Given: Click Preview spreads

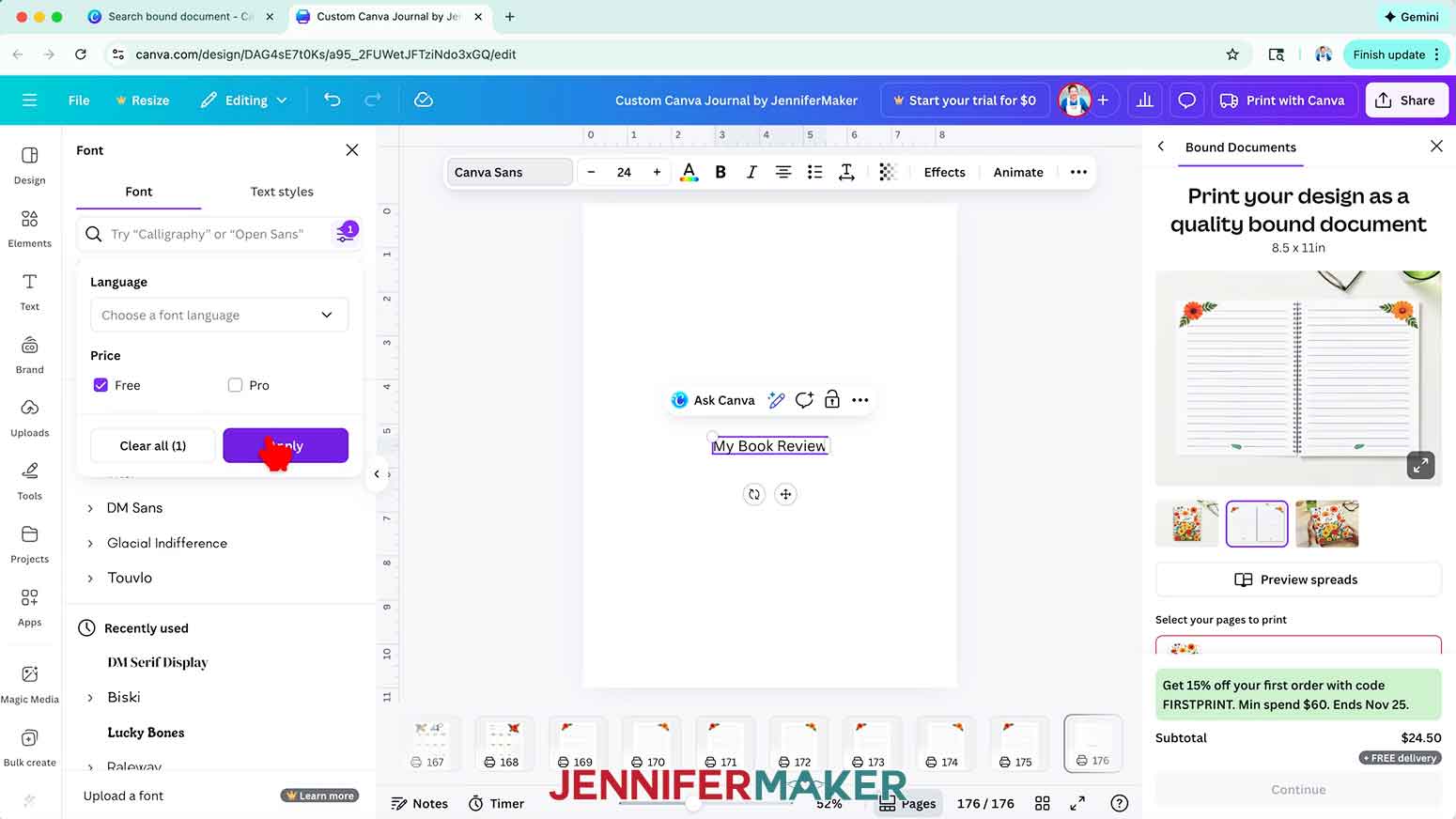Looking at the screenshot, I should (x=1297, y=579).
